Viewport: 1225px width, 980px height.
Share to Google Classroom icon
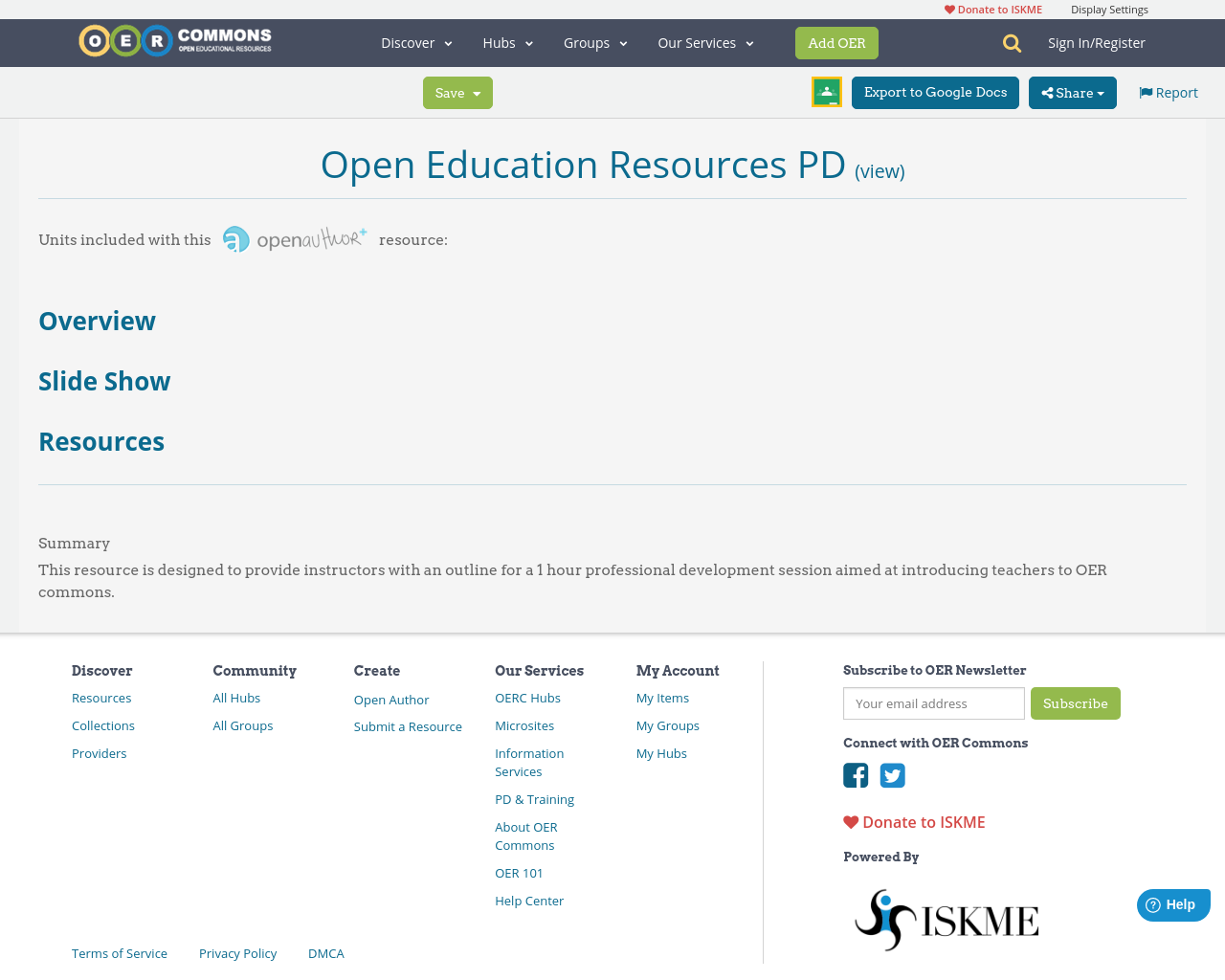[x=826, y=90]
